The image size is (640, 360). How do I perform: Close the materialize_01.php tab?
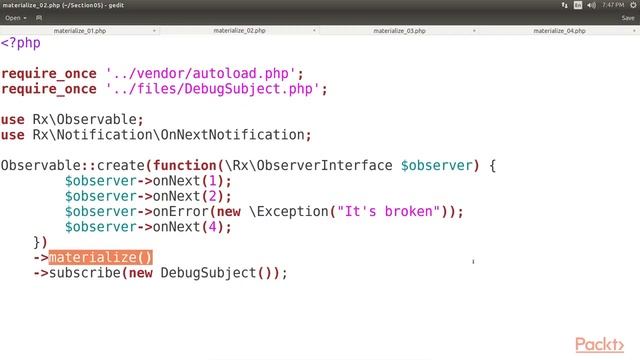pos(154,31)
